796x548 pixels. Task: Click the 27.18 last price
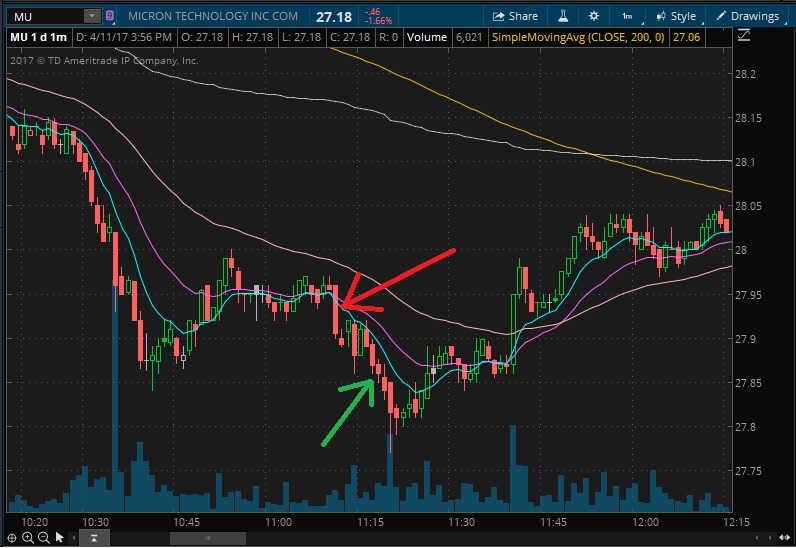pyautogui.click(x=334, y=17)
